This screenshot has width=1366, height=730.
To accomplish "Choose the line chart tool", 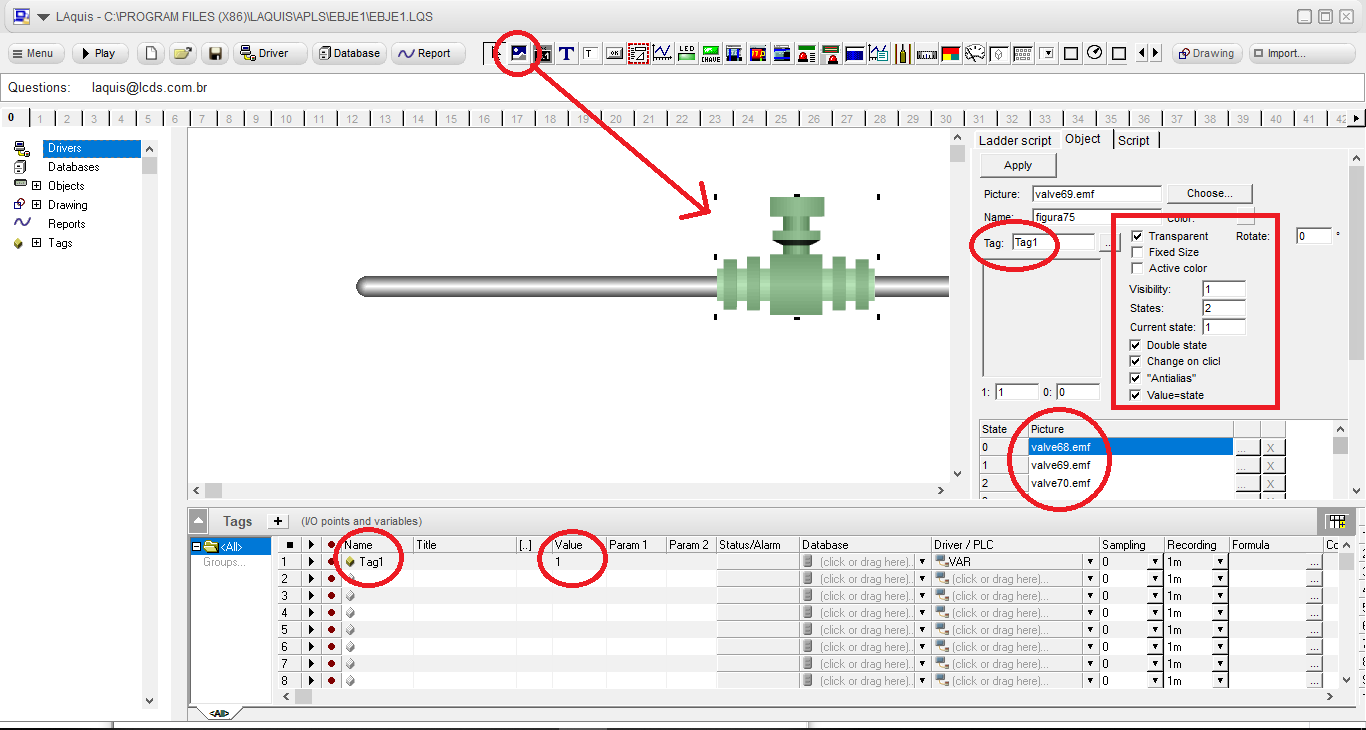I will coord(662,53).
